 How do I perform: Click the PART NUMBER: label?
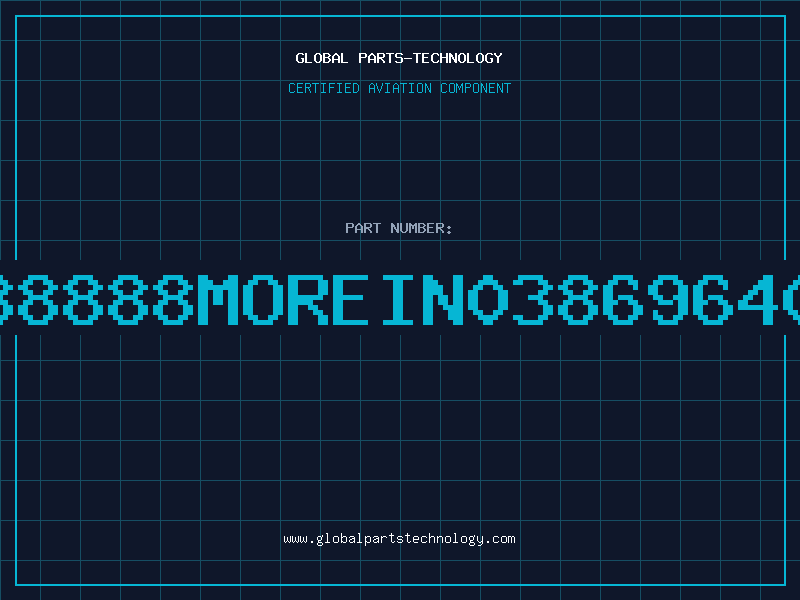tap(399, 228)
